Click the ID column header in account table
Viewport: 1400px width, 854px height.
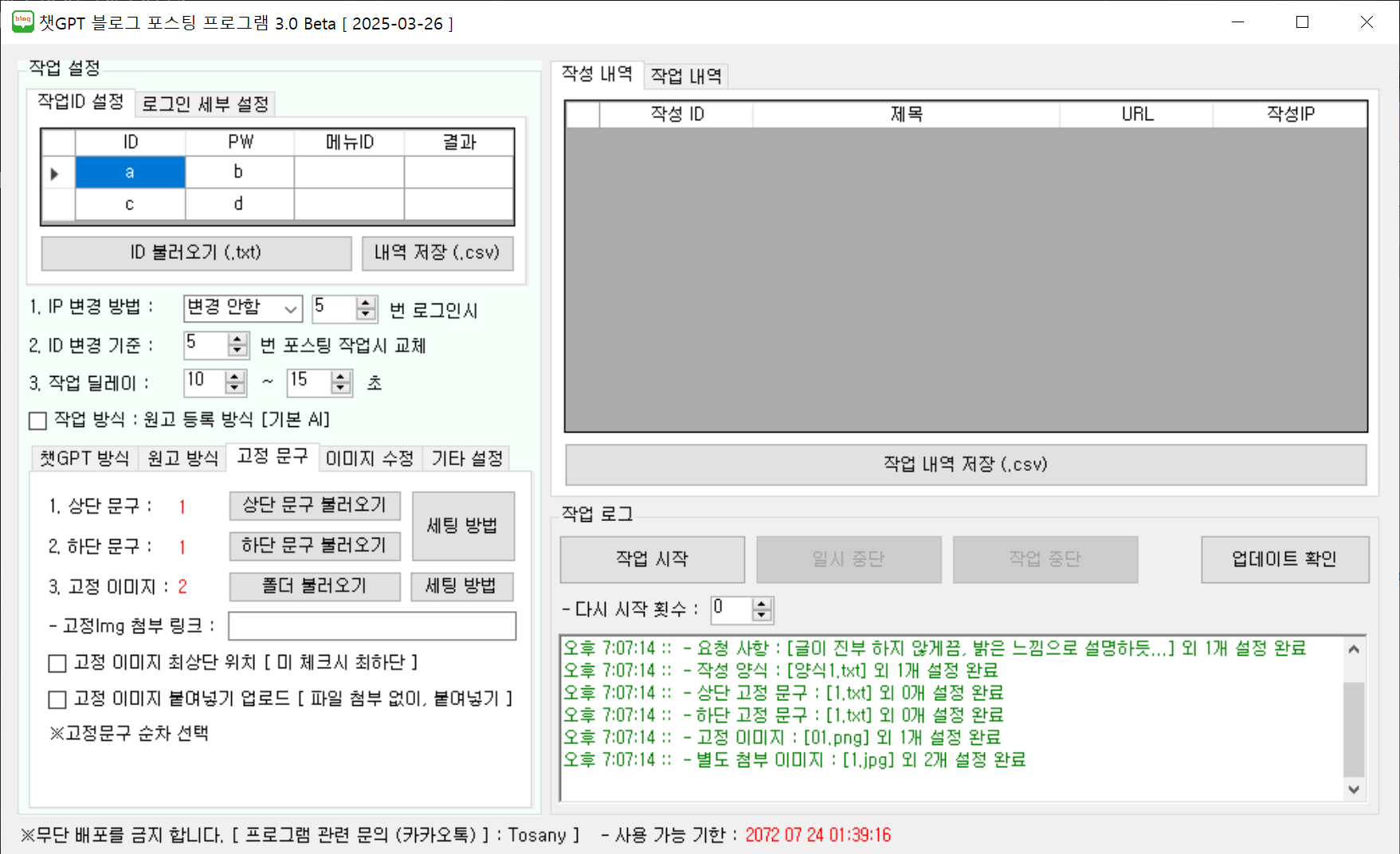tap(130, 143)
